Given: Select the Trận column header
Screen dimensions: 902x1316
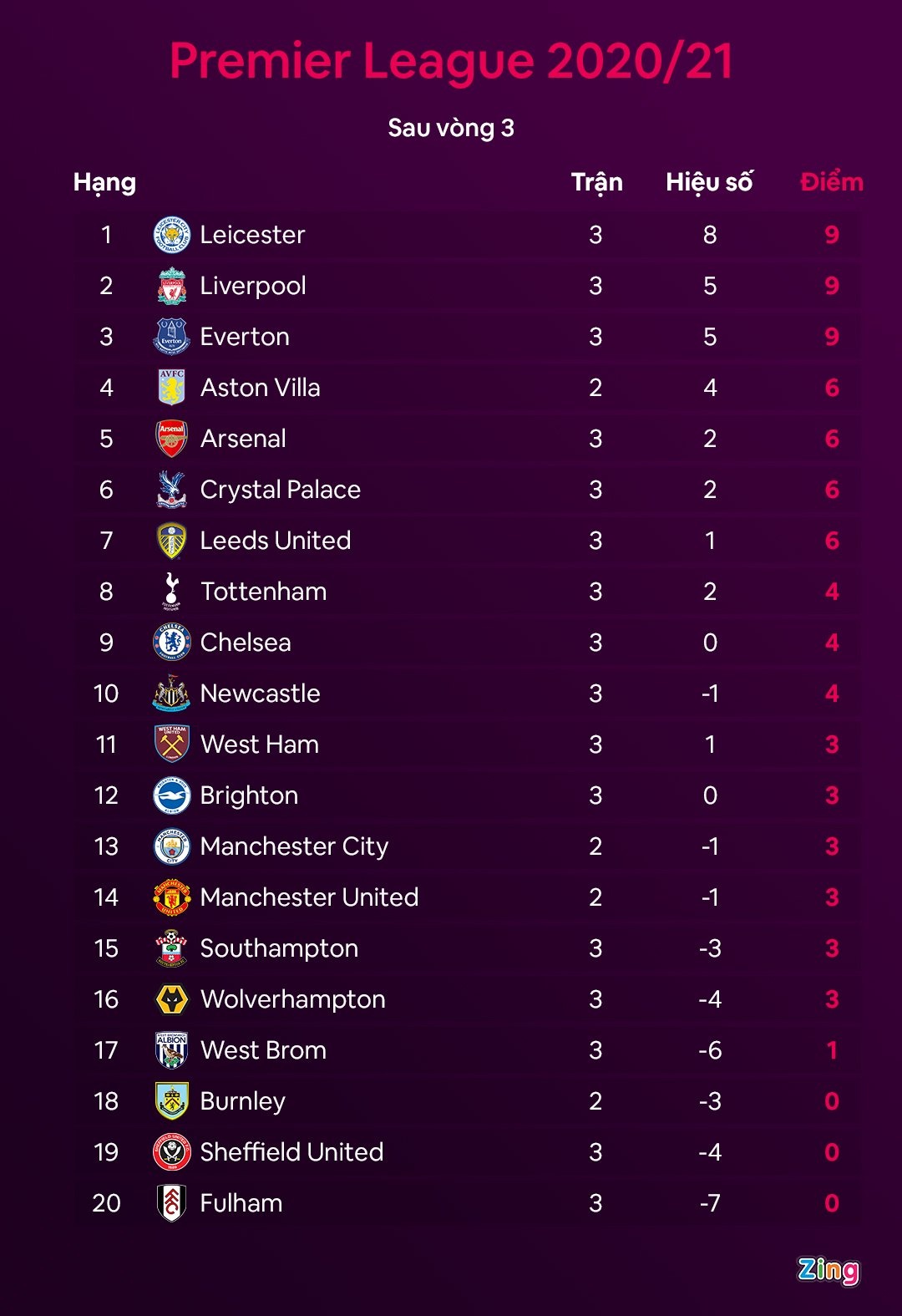Looking at the screenshot, I should 596,182.
